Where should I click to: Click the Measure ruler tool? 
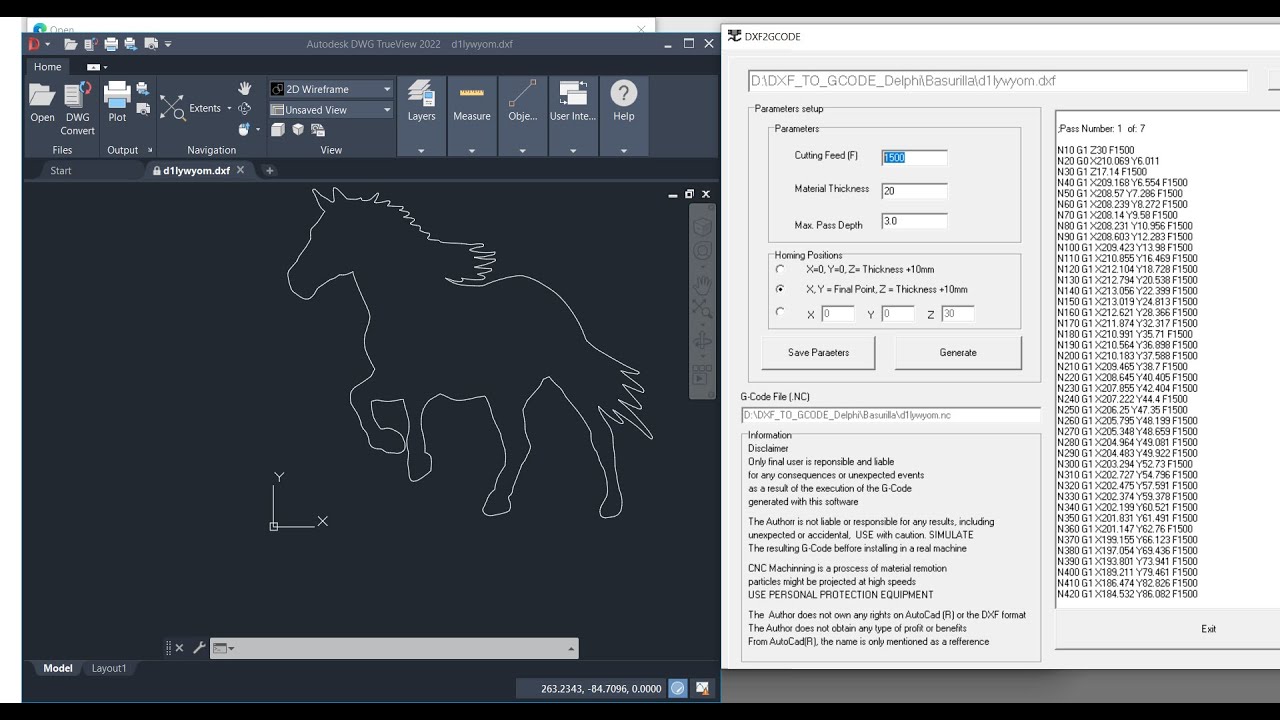472,102
